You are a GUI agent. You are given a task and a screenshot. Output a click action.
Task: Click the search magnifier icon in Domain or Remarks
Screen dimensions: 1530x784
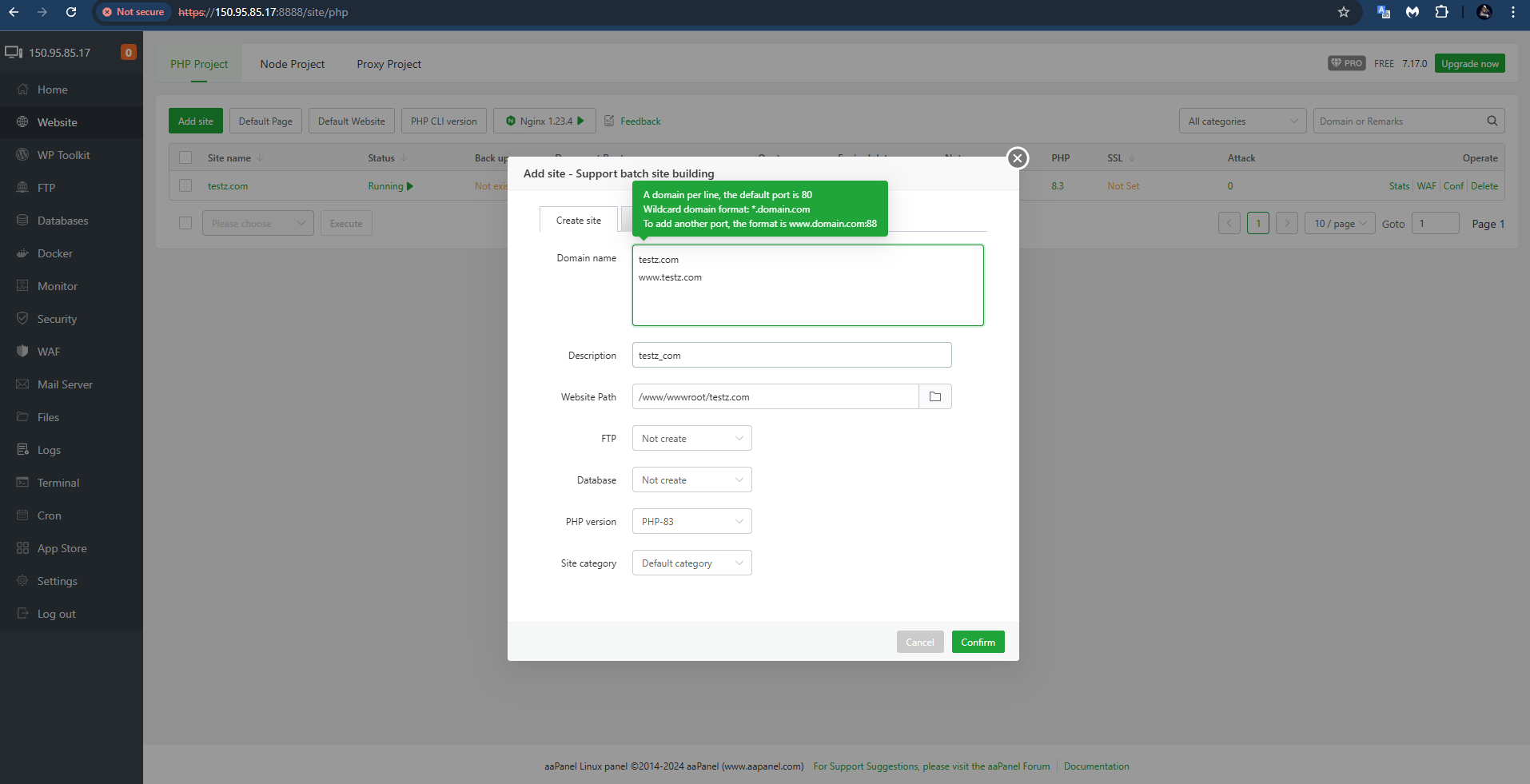pyautogui.click(x=1492, y=121)
